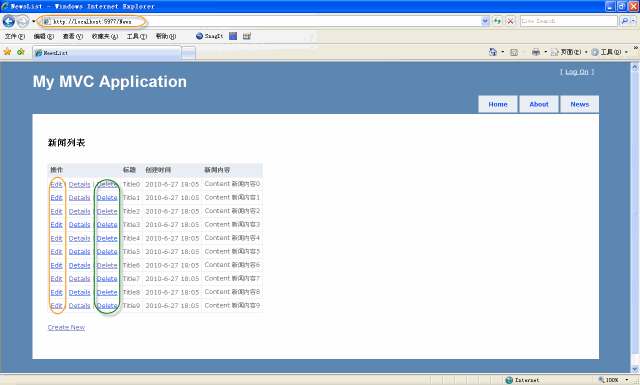Click the address bar URL field
Image resolution: width=640 pixels, height=385 pixels.
[x=261, y=21]
